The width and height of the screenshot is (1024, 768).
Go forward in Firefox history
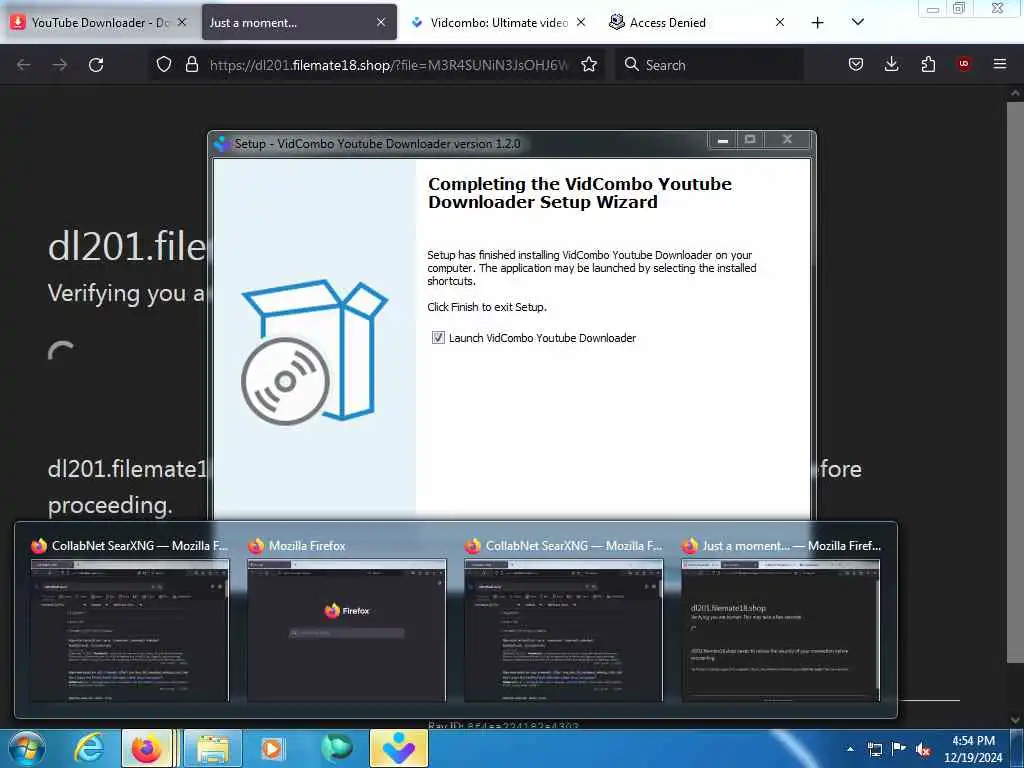click(59, 65)
